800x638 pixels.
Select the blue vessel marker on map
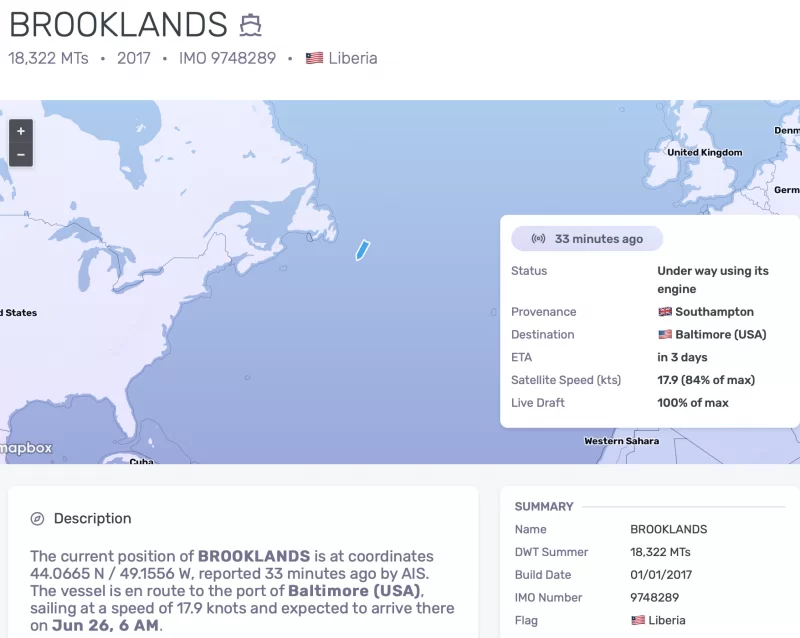coord(363,250)
